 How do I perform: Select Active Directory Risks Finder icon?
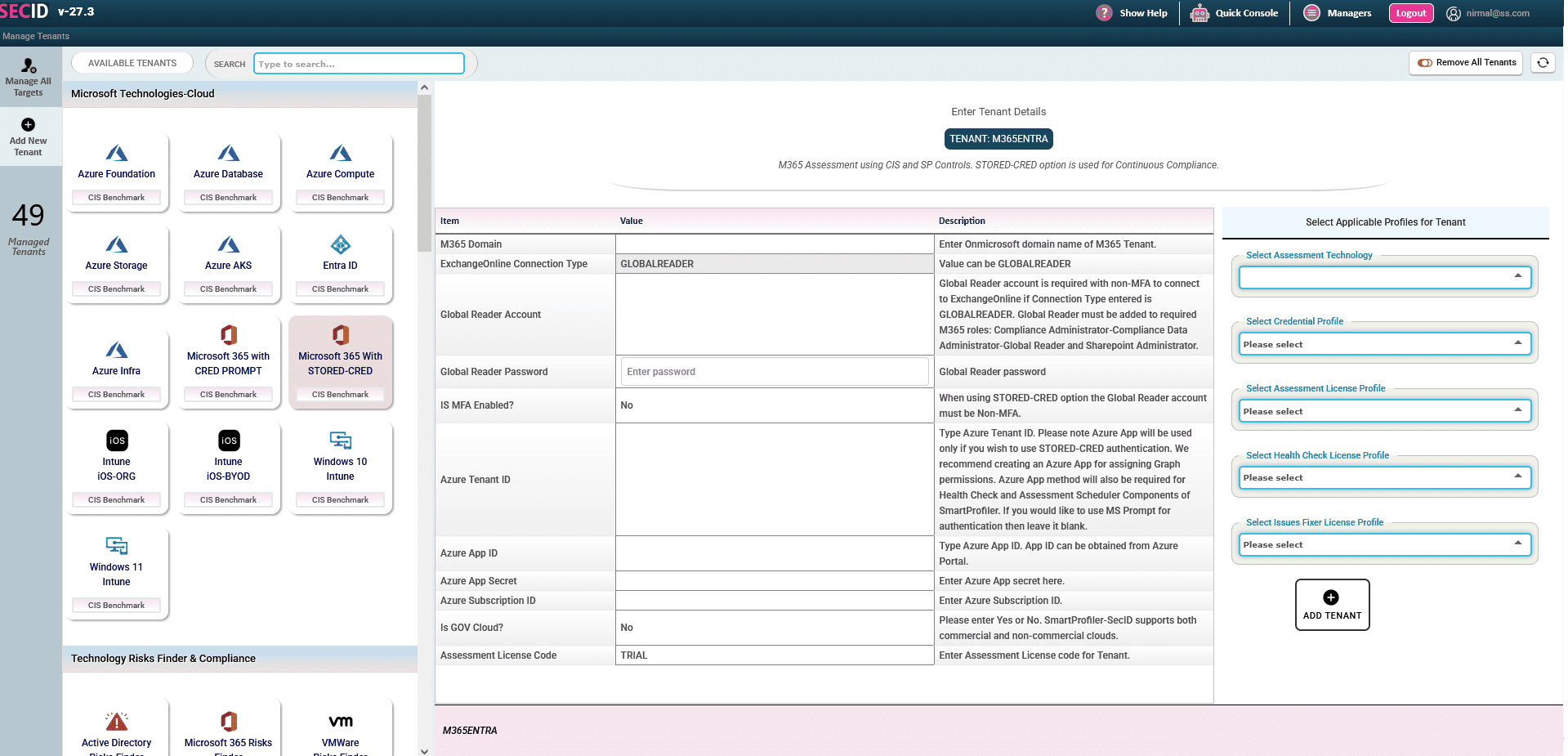click(x=117, y=721)
